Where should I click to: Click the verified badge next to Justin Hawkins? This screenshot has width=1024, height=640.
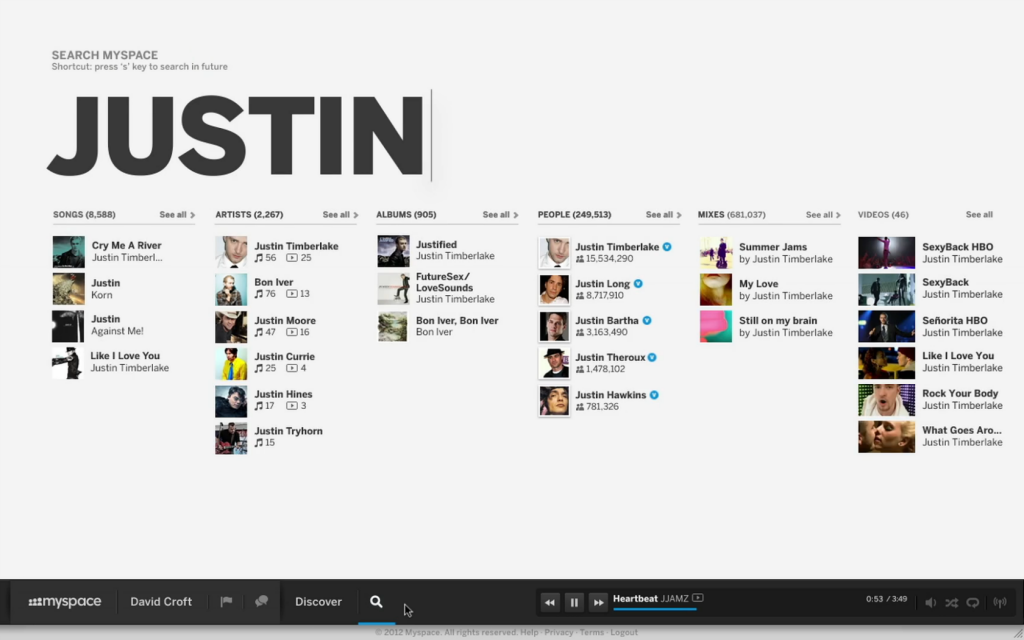[x=654, y=394]
